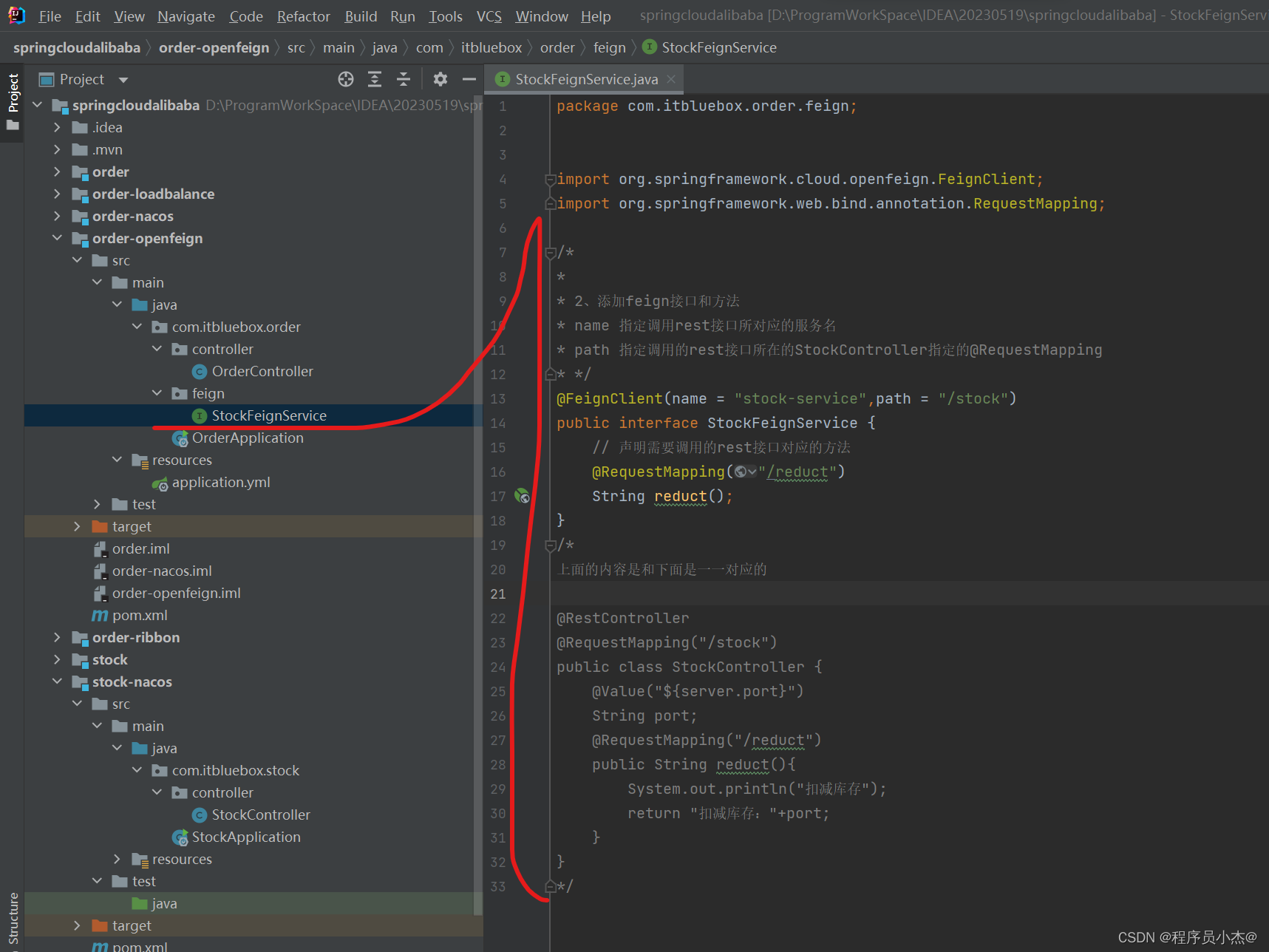Viewport: 1269px width, 952px height.
Task: Open the Refactor menu
Action: (303, 16)
